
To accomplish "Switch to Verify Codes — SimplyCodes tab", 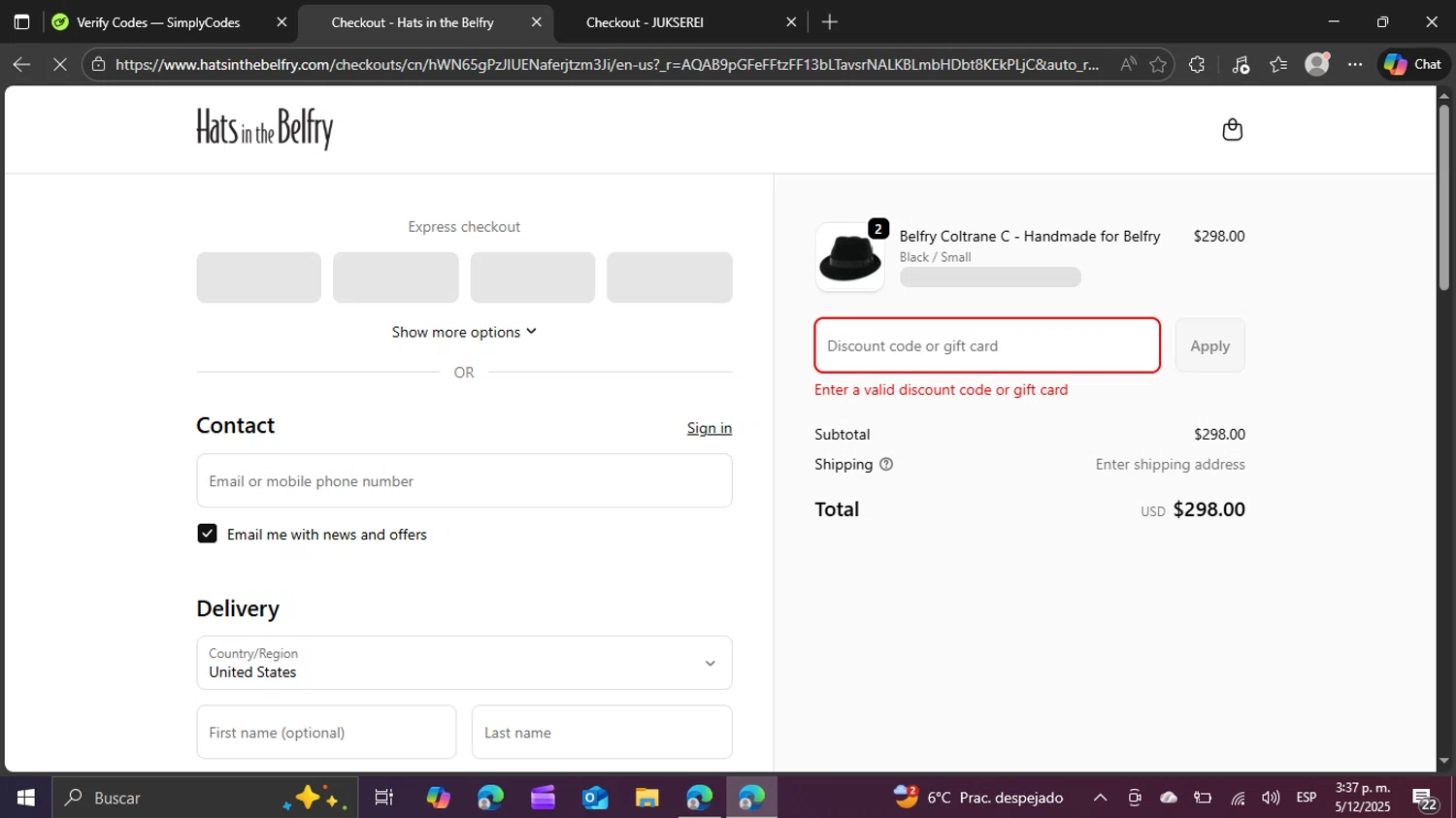I will pyautogui.click(x=158, y=21).
